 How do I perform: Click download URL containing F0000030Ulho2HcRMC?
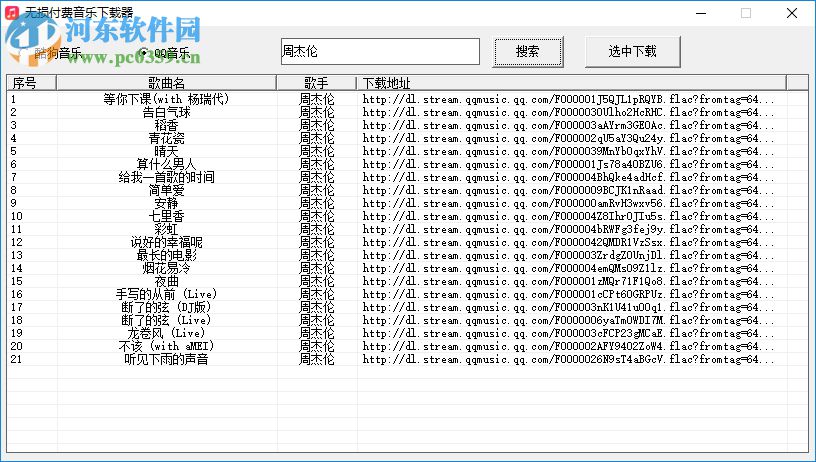coord(568,112)
